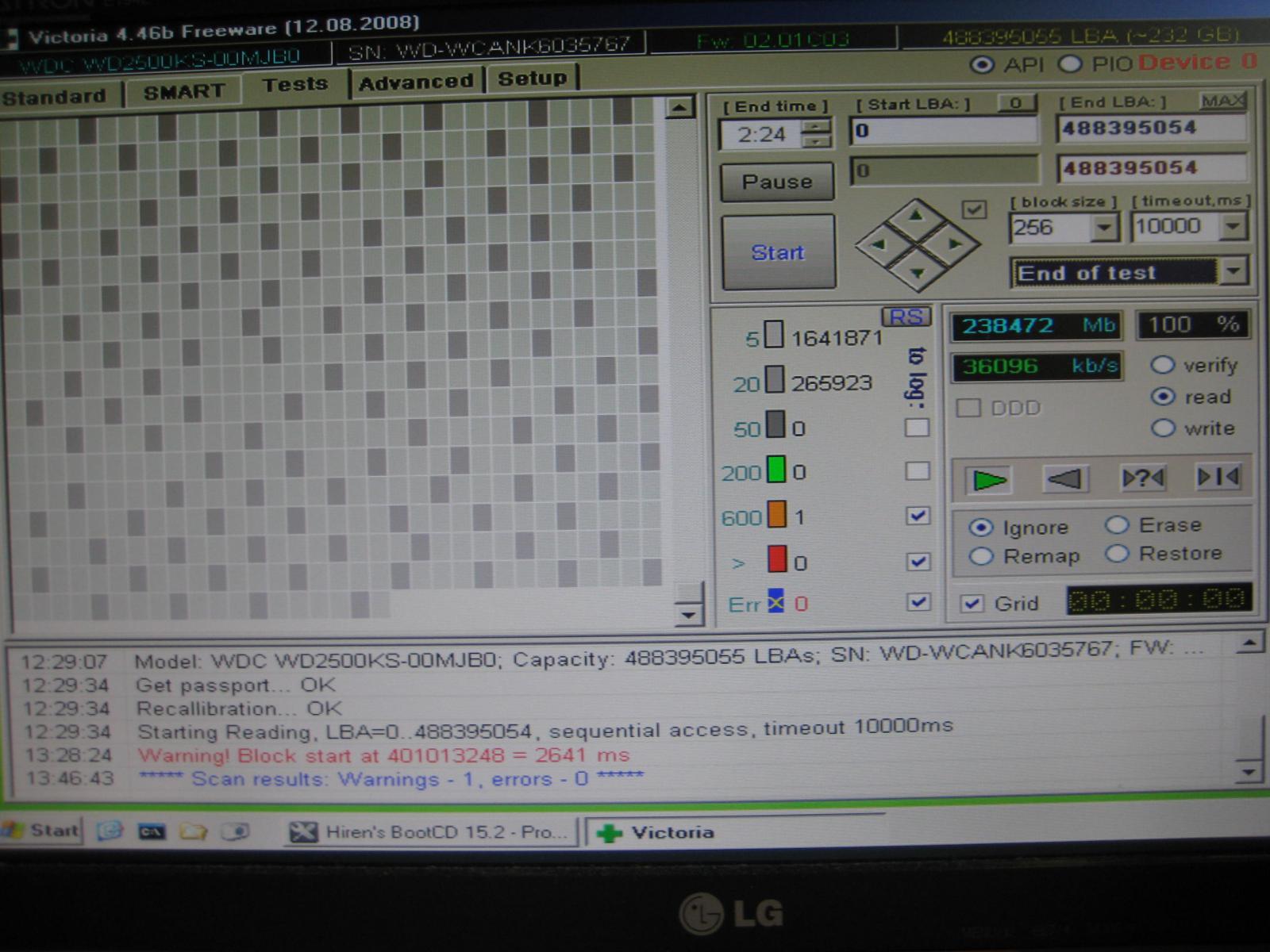Switch to the Standard tab
Image resolution: width=1270 pixels, height=952 pixels.
pos(56,97)
